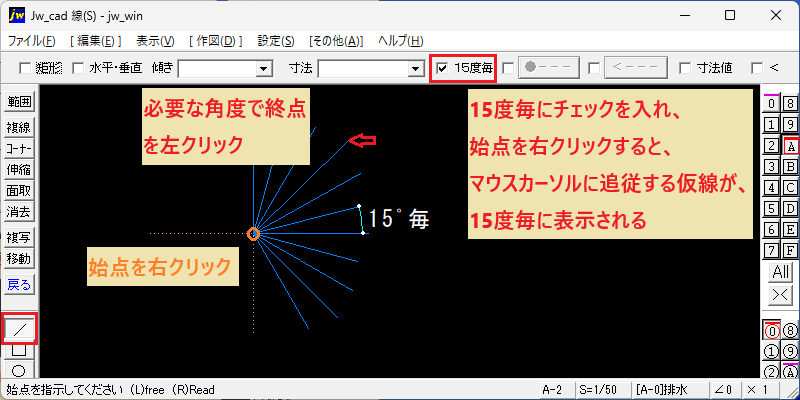Toggle checkbox beside the dot-dash line button
Viewport: 800px width, 400px height.
pyautogui.click(x=508, y=68)
